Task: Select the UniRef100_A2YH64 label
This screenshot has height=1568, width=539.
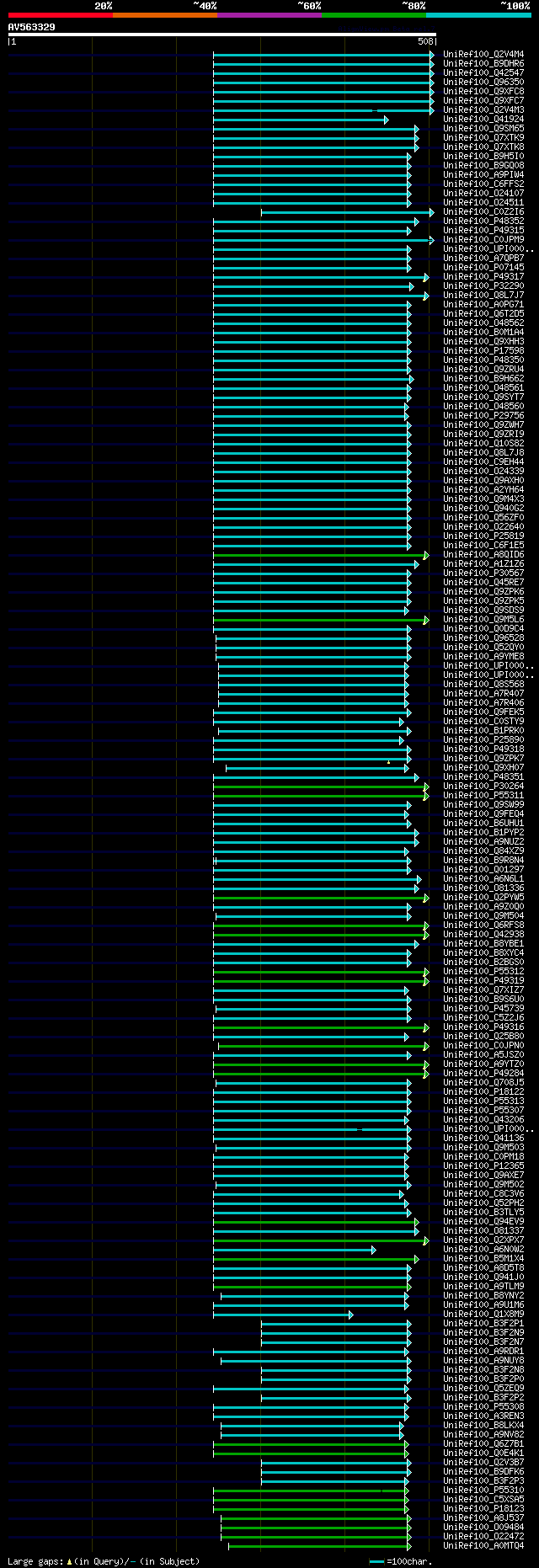Action: tap(483, 490)
